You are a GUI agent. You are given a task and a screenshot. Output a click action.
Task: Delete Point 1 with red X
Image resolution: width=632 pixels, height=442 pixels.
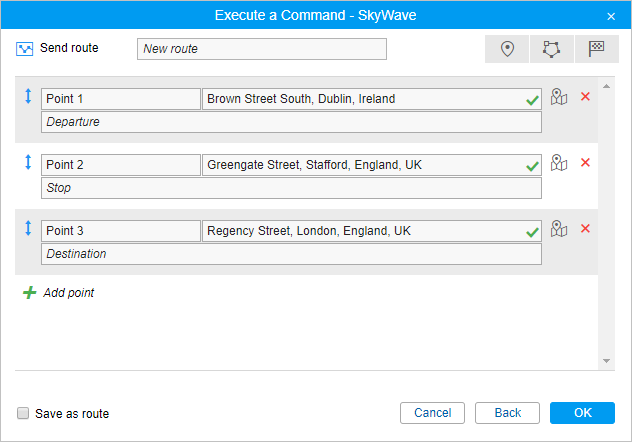[x=586, y=97]
